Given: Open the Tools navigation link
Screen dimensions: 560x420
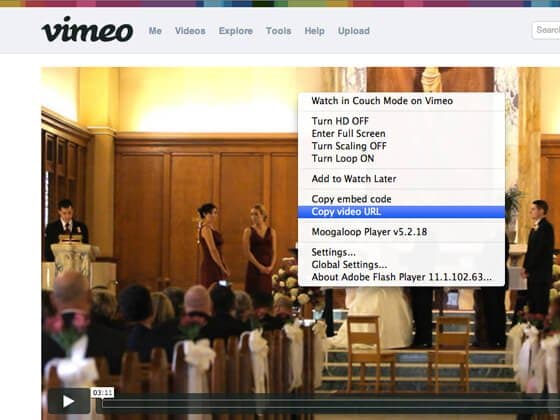Looking at the screenshot, I should tap(279, 31).
